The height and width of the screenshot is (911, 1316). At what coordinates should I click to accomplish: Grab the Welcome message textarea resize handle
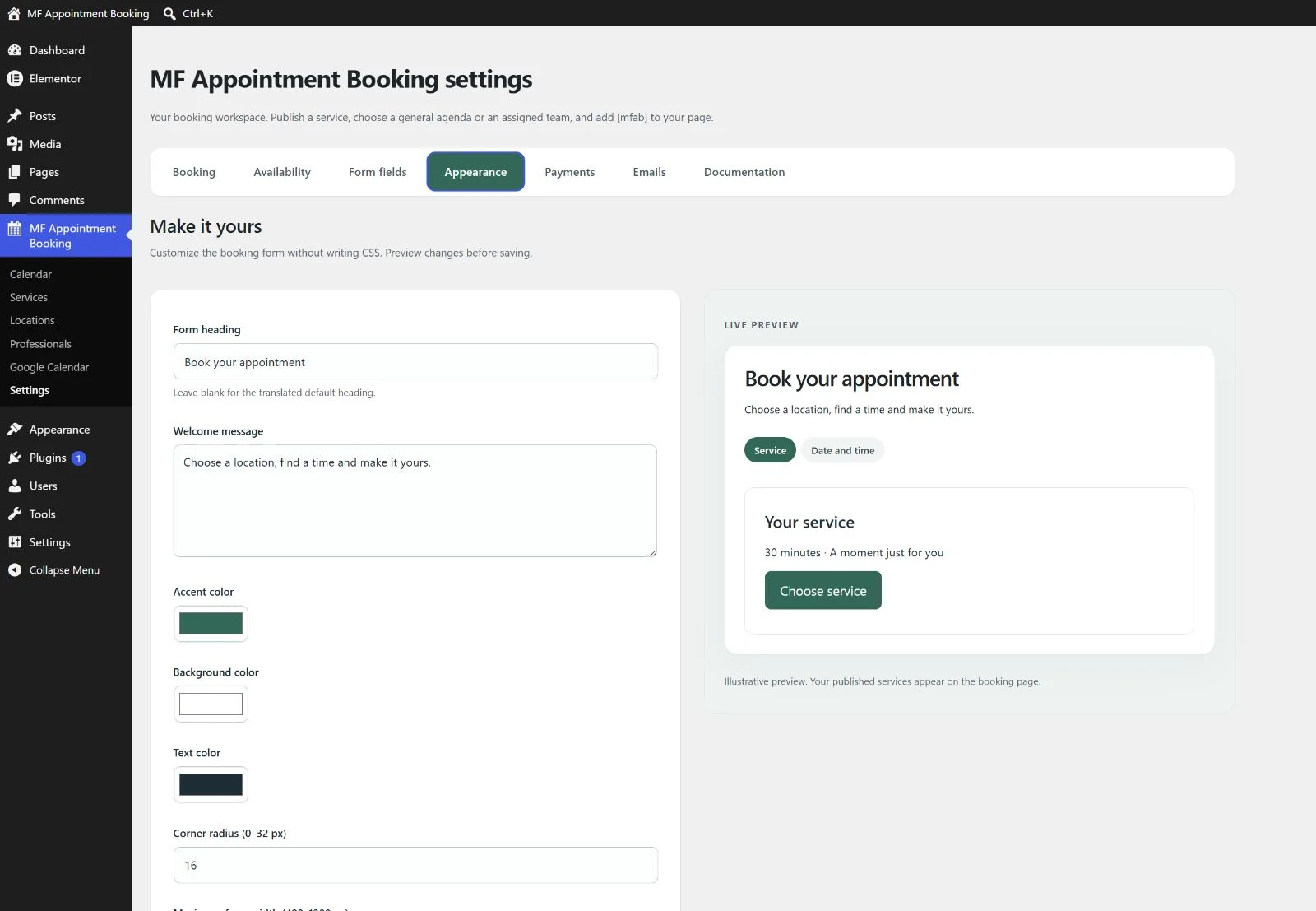pos(652,552)
